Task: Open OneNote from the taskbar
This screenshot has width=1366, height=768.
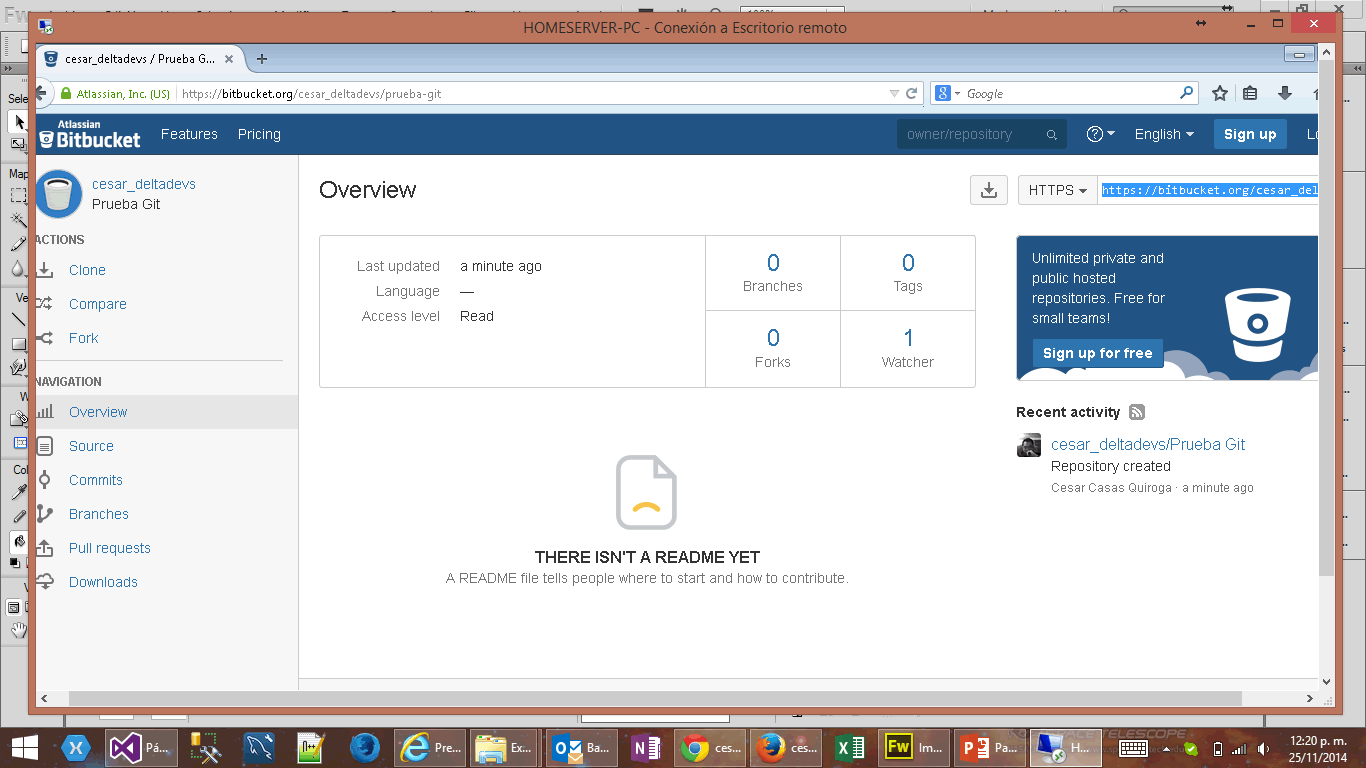Action: (646, 747)
